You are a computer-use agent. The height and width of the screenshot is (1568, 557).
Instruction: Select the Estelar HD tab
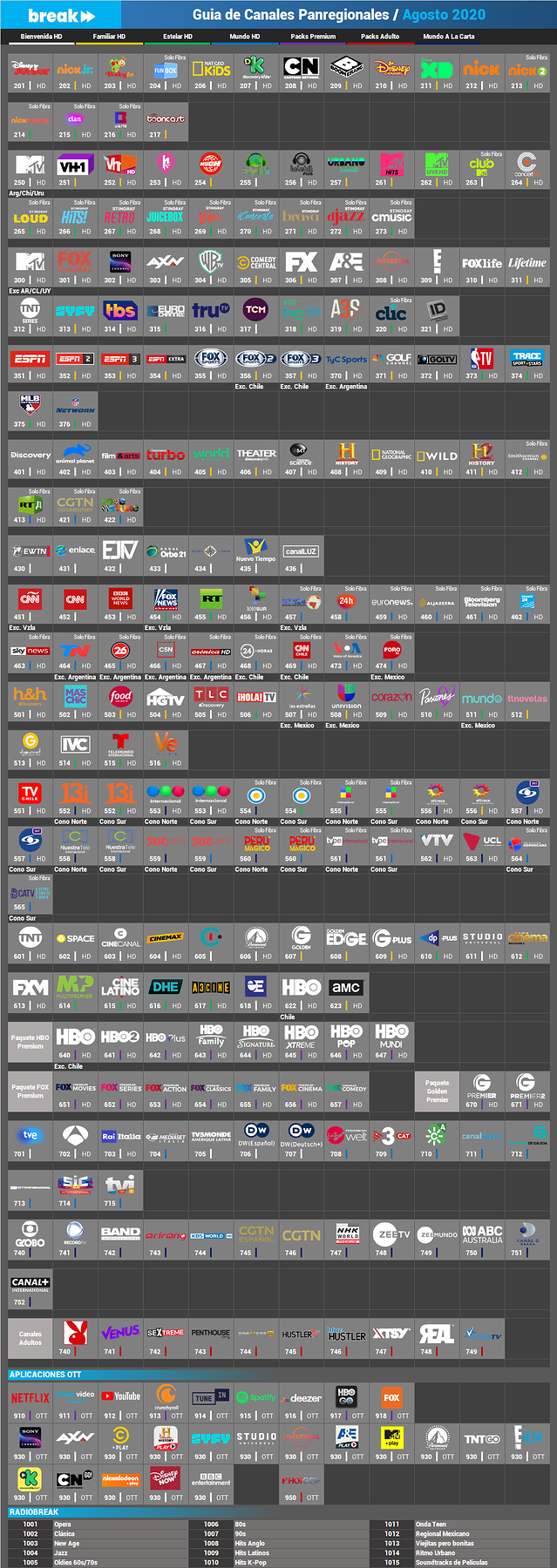(x=178, y=37)
